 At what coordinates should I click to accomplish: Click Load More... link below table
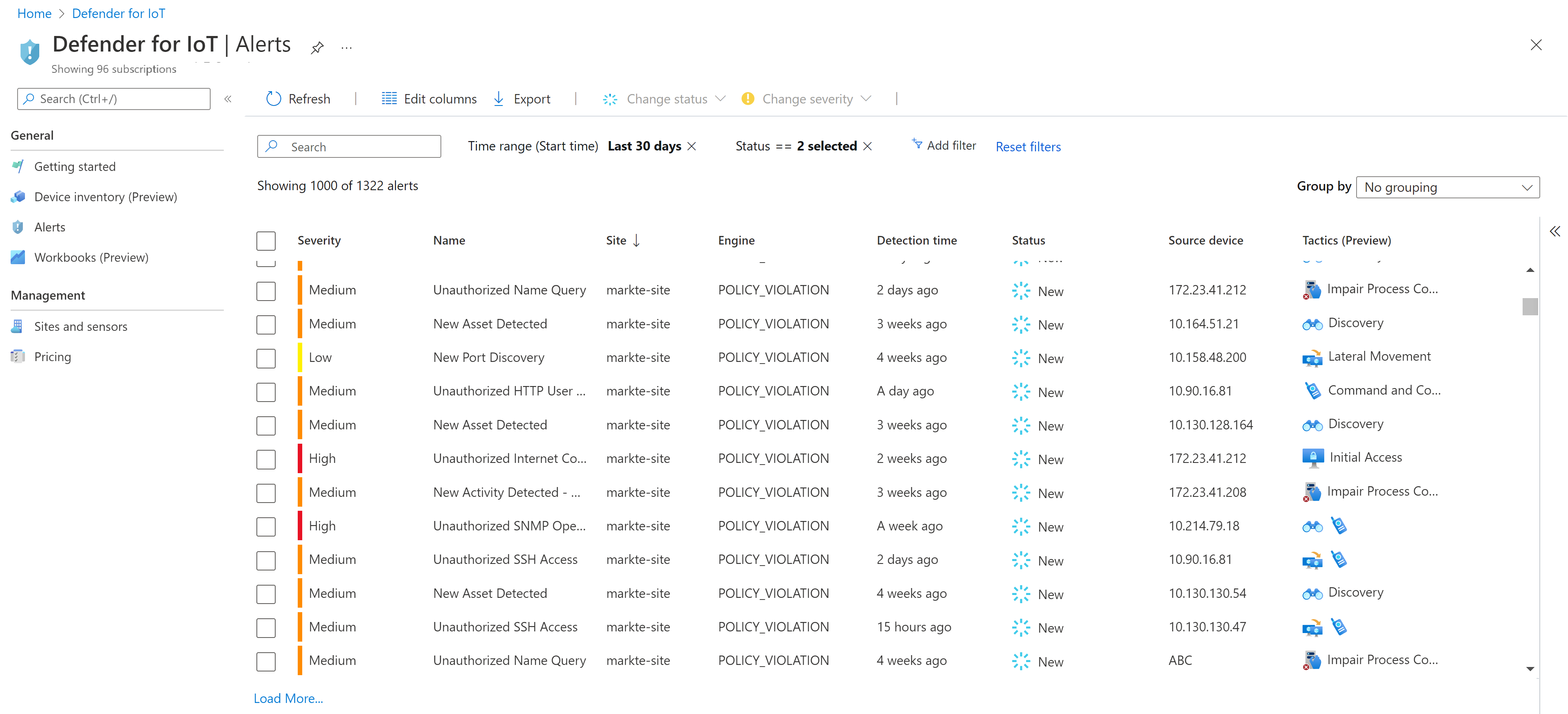click(288, 698)
